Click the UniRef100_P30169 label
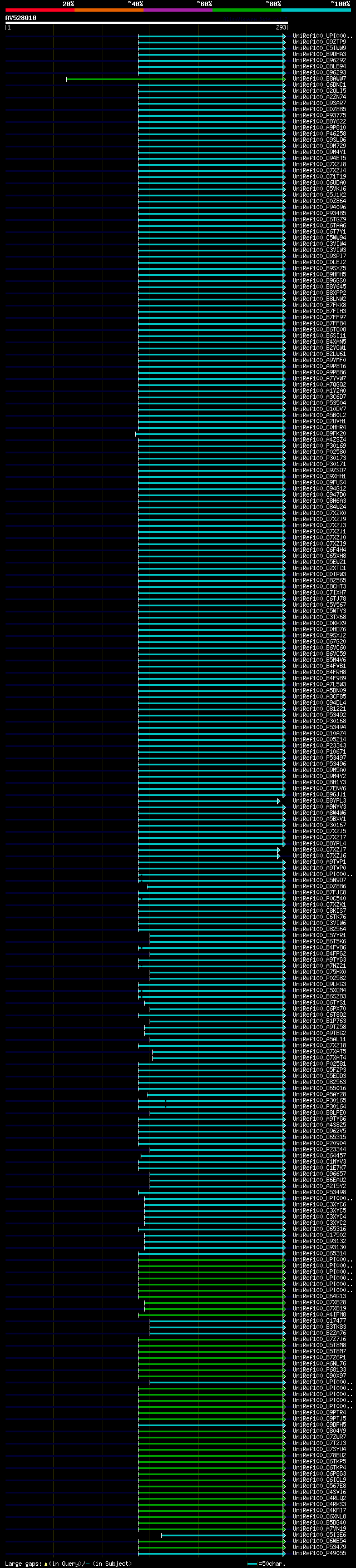The height and width of the screenshot is (1568, 356). (319, 446)
